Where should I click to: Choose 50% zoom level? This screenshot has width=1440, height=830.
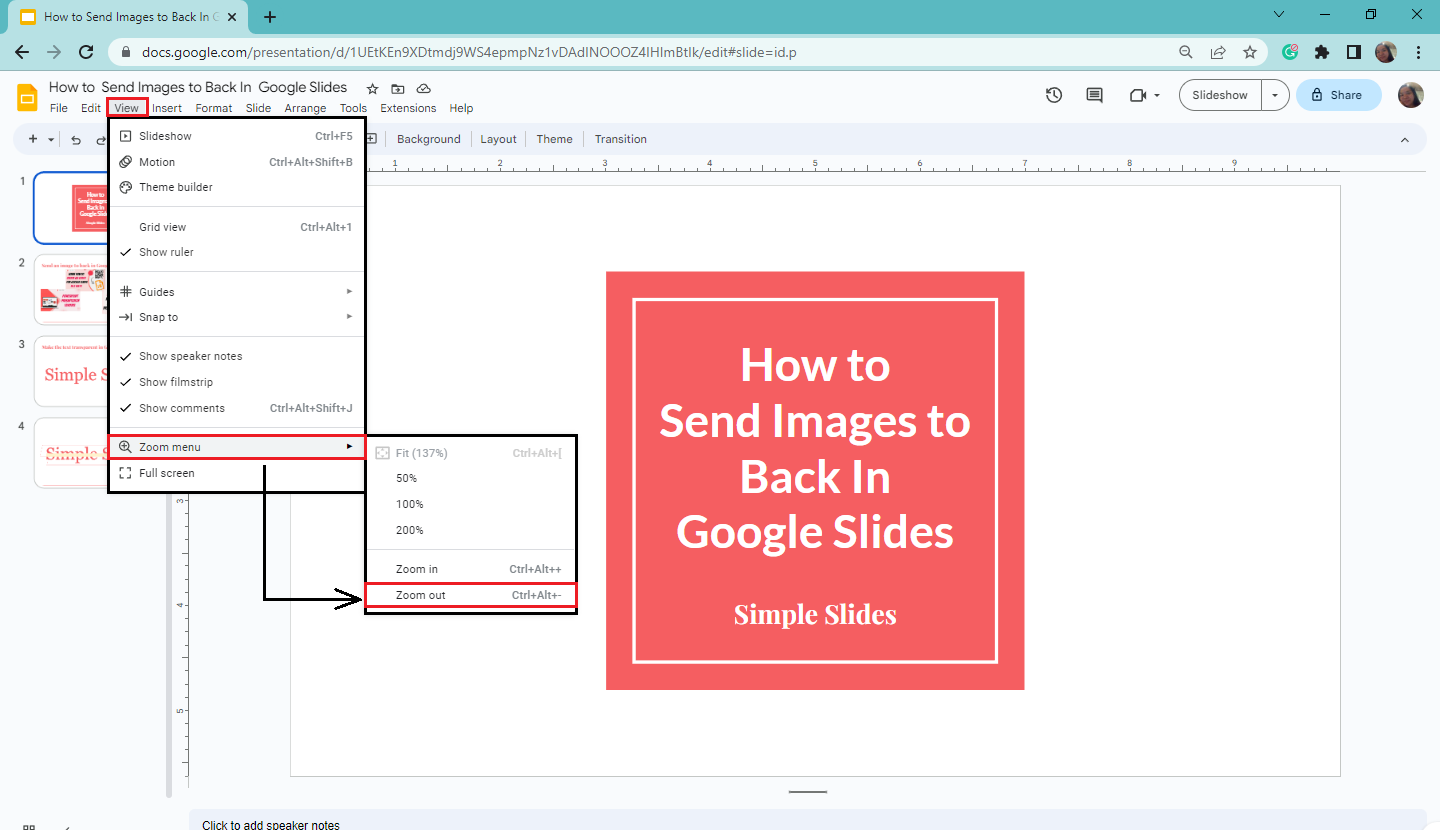[x=471, y=478]
